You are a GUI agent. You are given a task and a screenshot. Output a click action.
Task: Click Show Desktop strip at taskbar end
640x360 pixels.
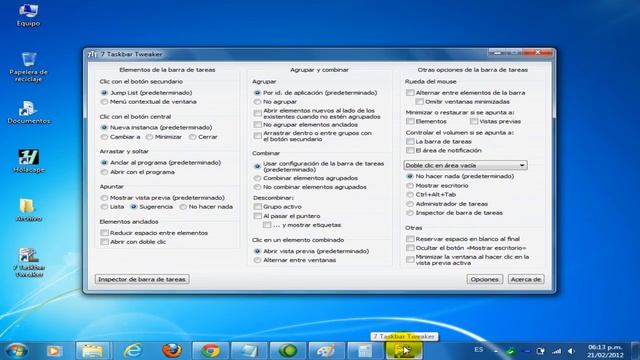[635, 351]
